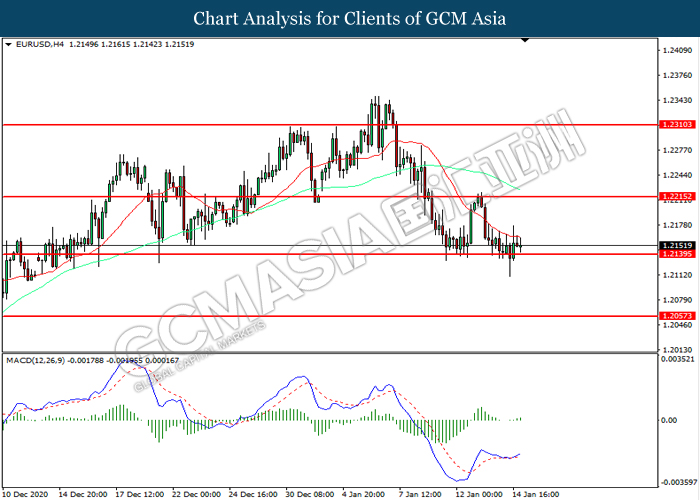This screenshot has width=700, height=500.
Task: Click the EURUSD,H4 symbol label
Action: point(40,44)
